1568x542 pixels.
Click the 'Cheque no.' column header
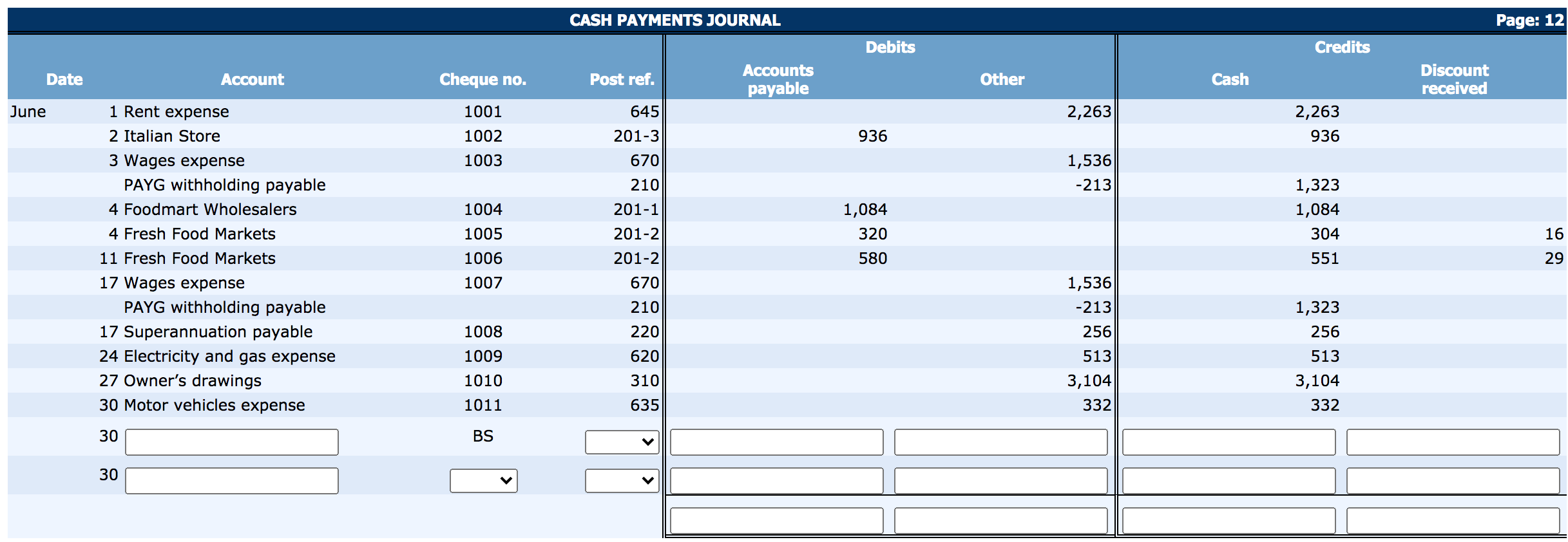483,80
